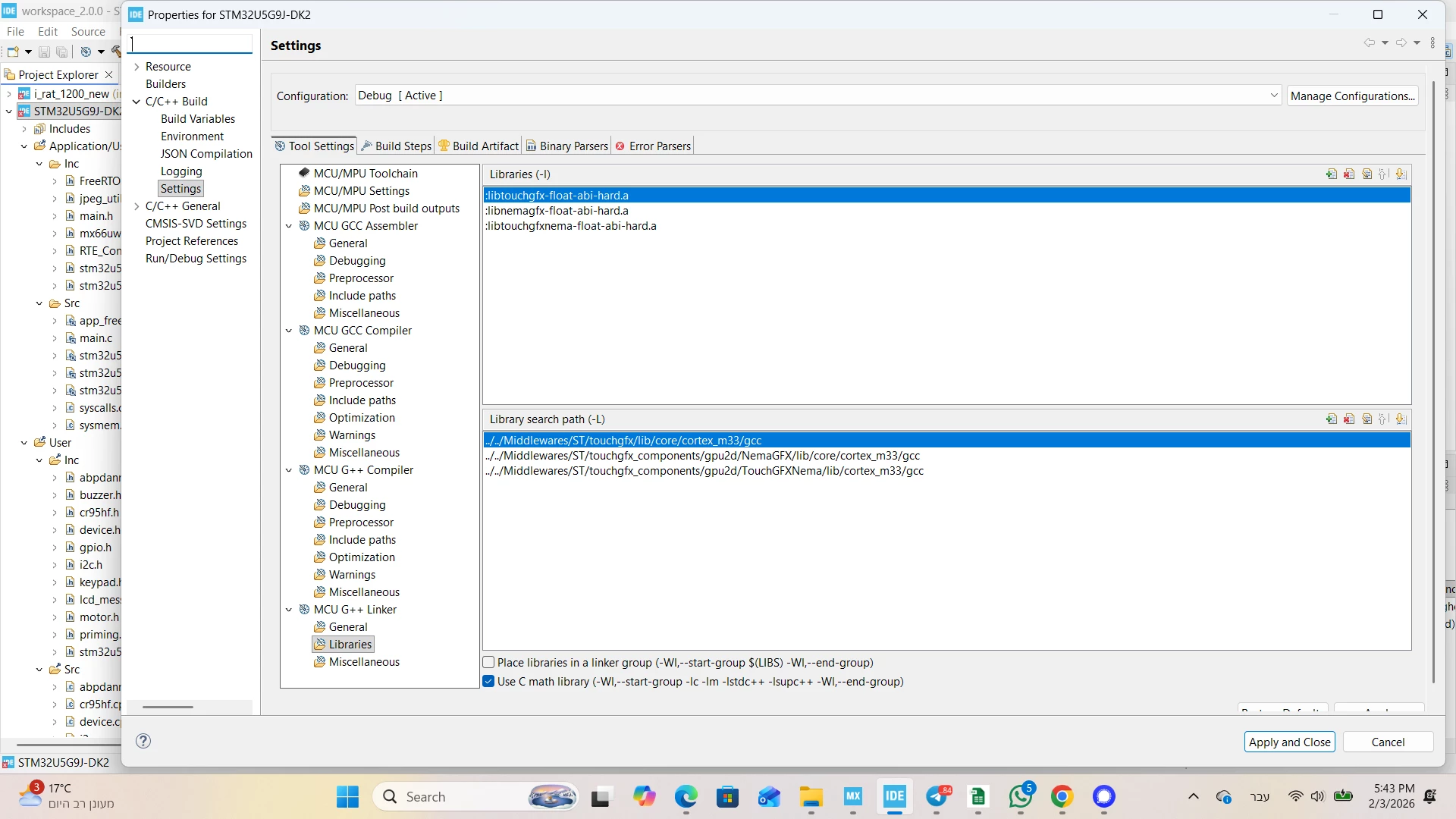Collapse the User folder in Project Explorer
The height and width of the screenshot is (819, 1456).
click(x=24, y=443)
